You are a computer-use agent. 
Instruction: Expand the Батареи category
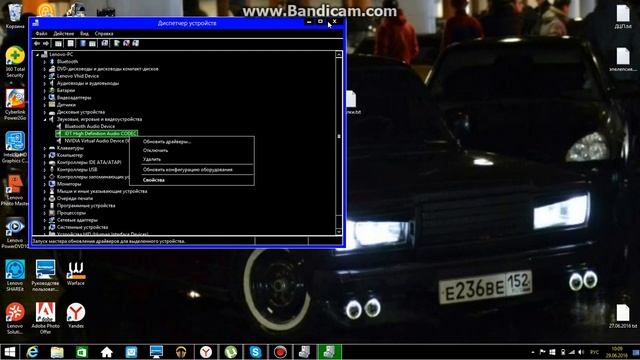pos(45,91)
